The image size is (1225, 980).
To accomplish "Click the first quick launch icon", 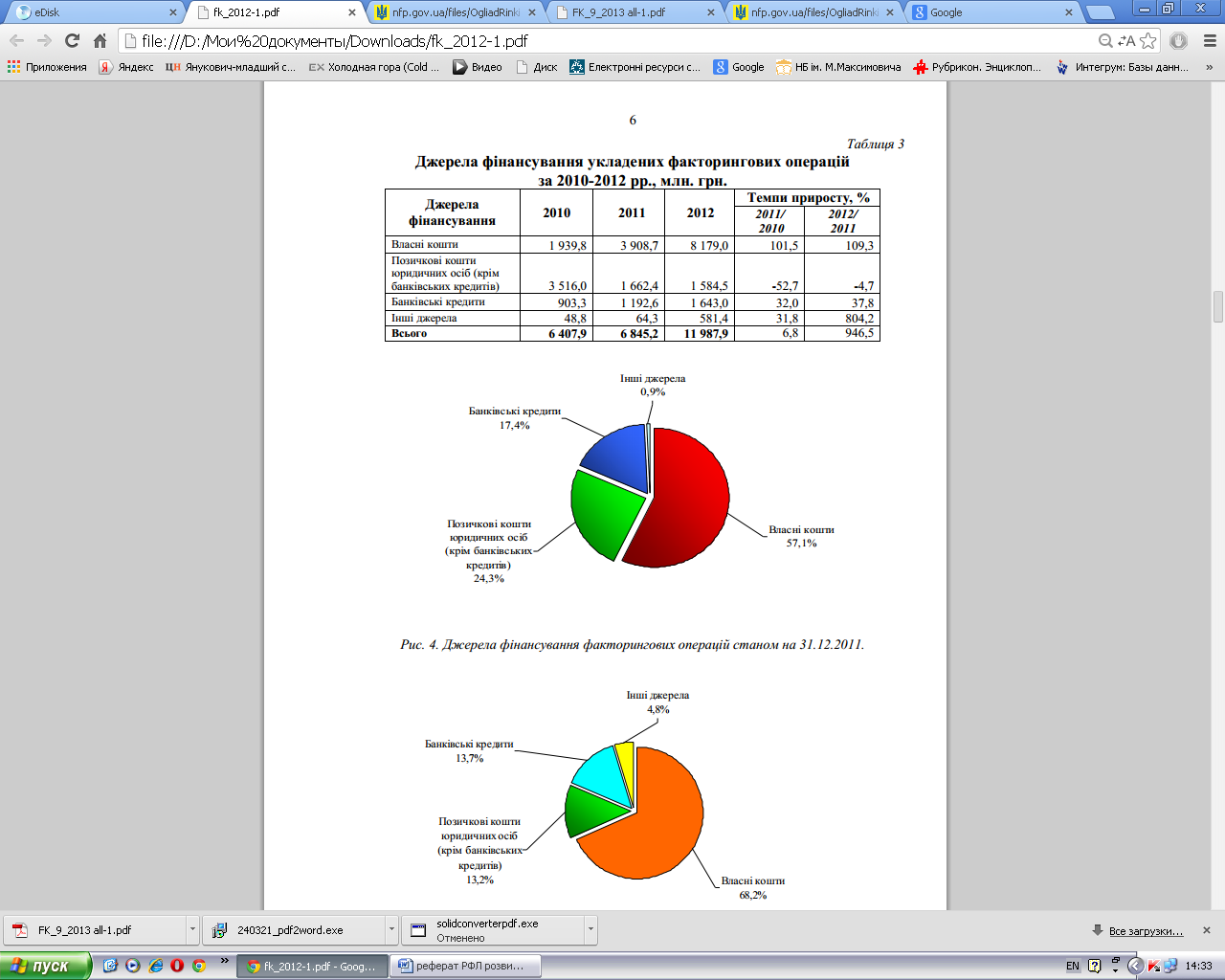I will coord(110,966).
